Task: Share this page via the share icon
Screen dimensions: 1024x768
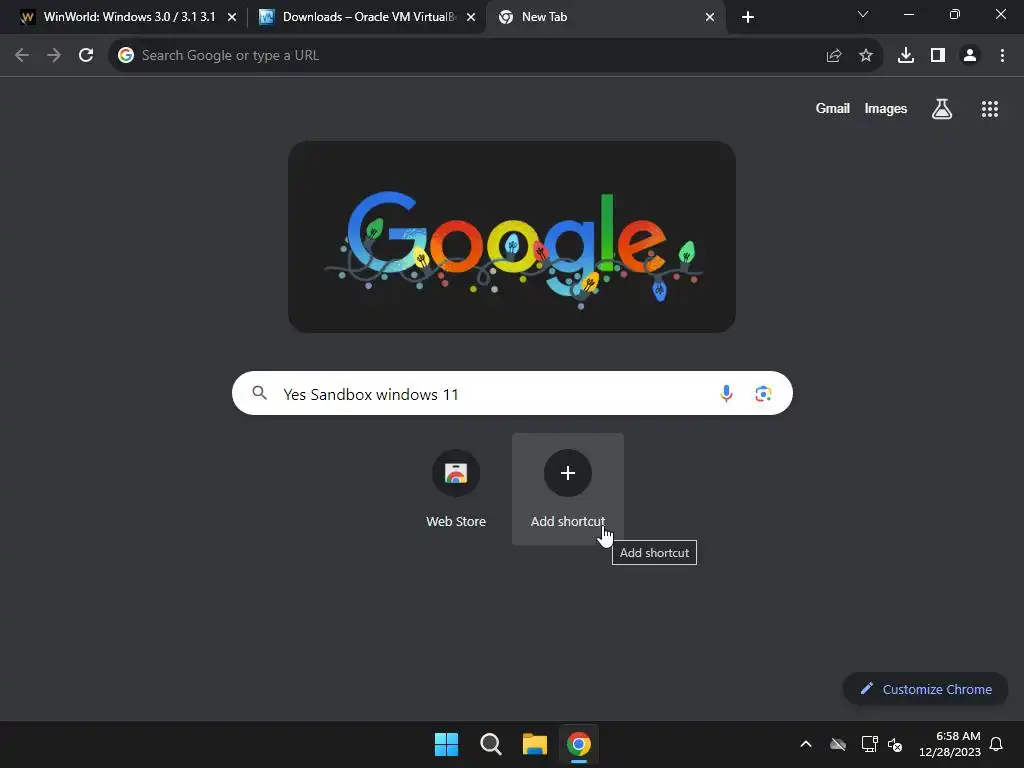Action: click(834, 56)
